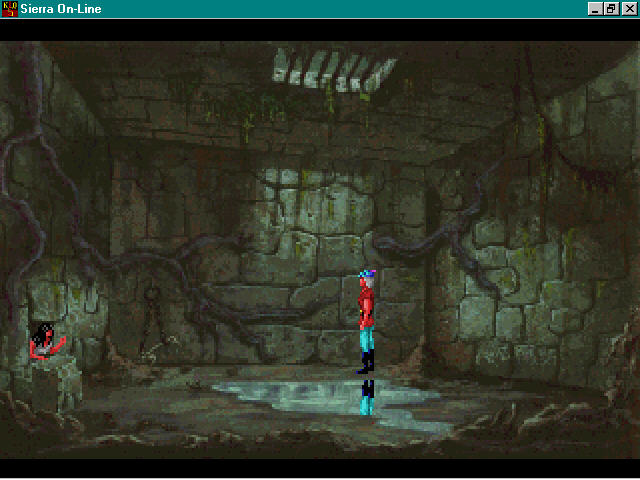The image size is (640, 480).
Task: Click the Sierra On-Line title text
Action: [x=61, y=9]
